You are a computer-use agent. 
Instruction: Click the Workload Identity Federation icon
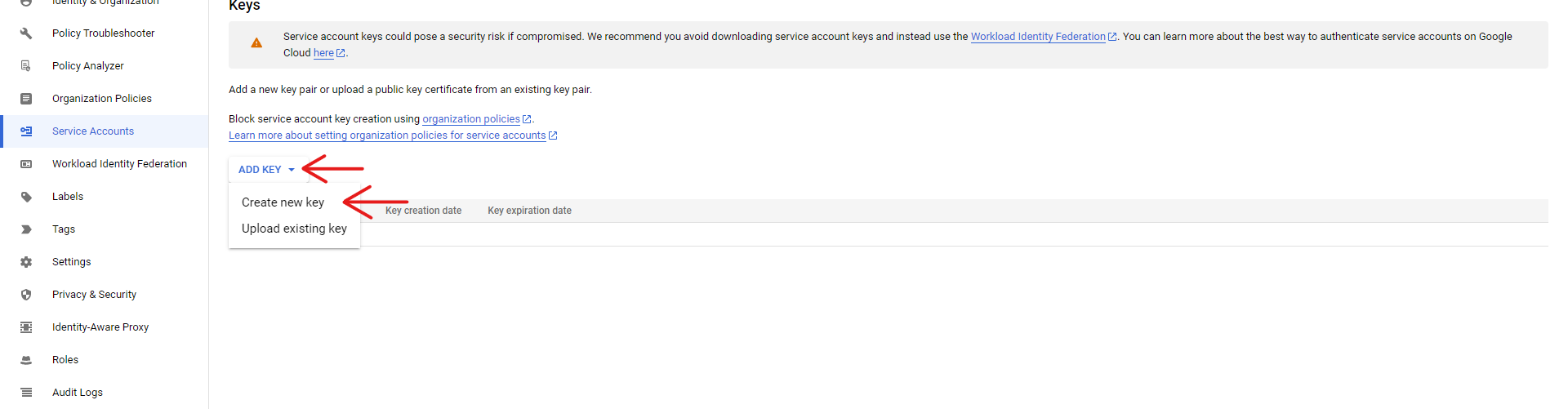pos(26,164)
